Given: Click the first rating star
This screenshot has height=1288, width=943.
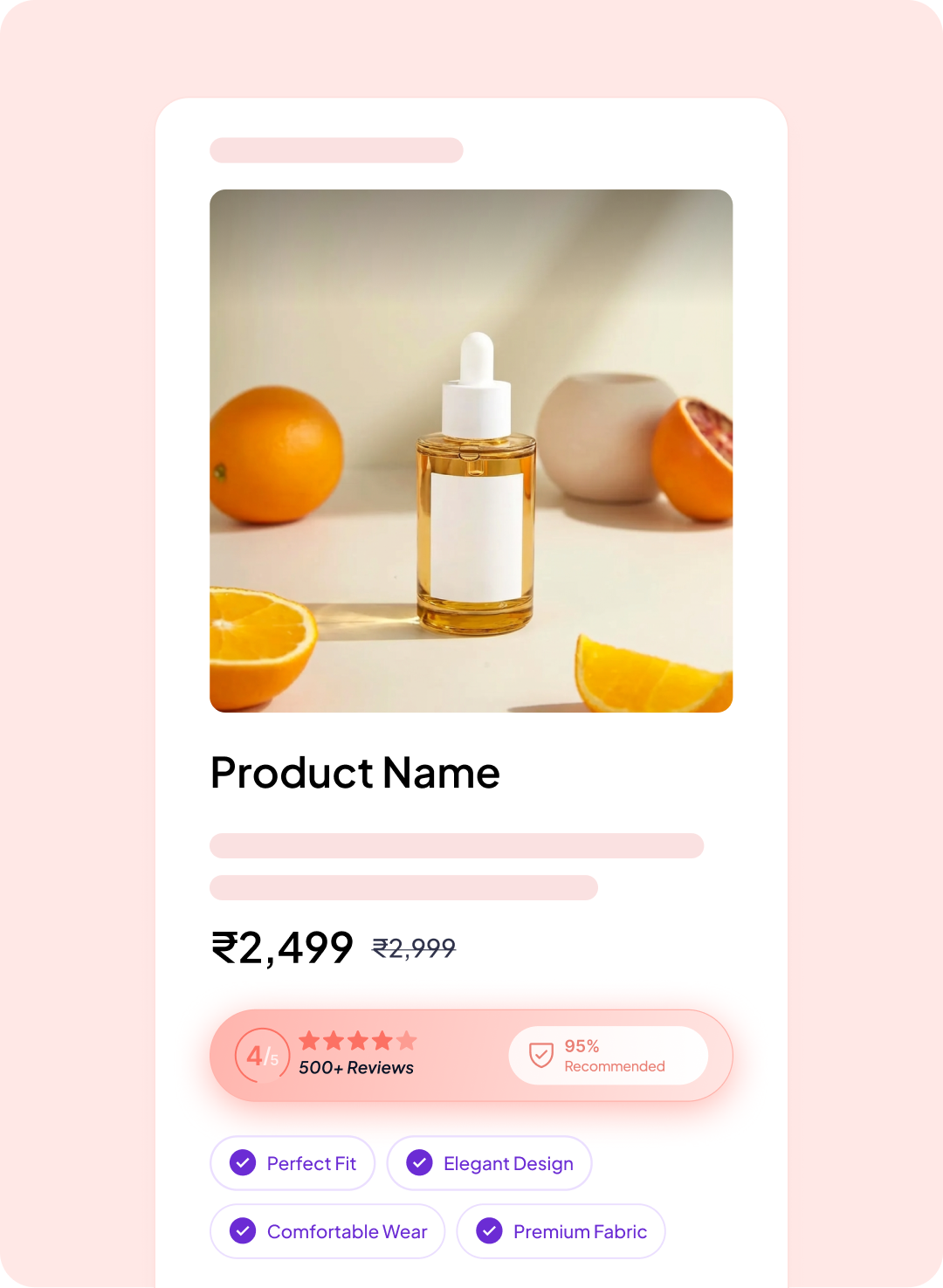Looking at the screenshot, I should coord(309,1040).
